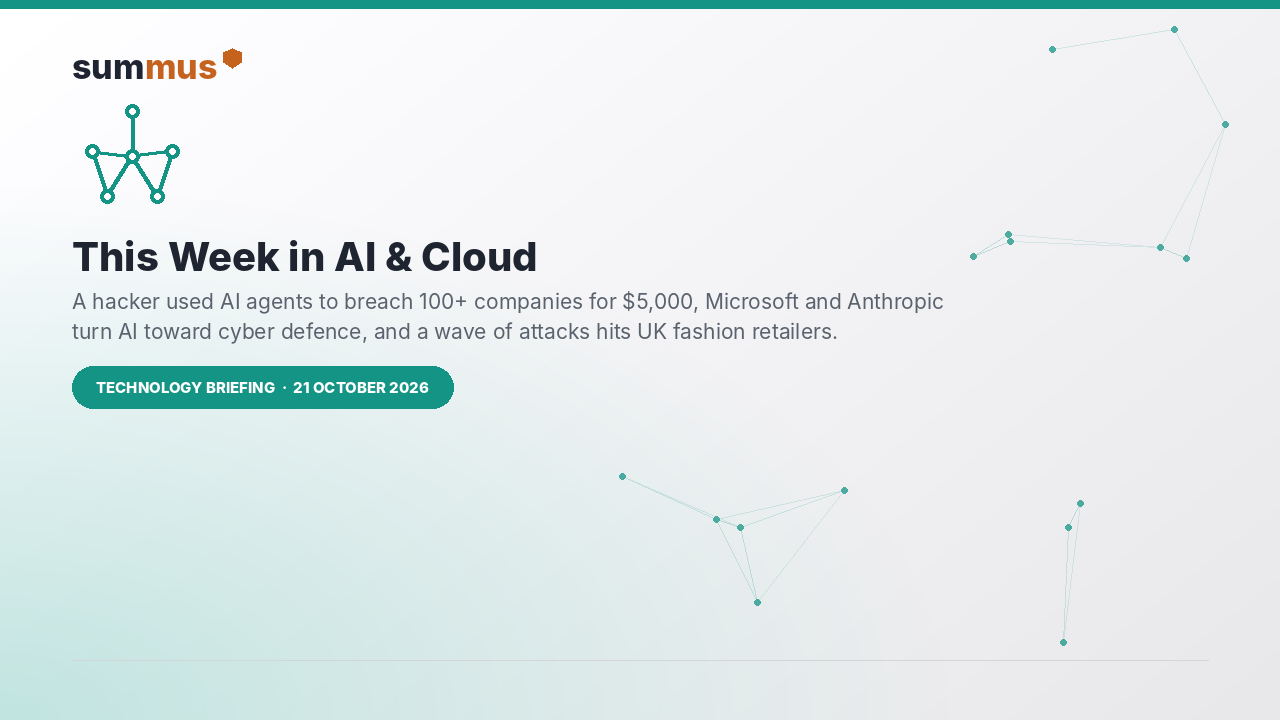Select the subtitle about hacker using AI agents

[x=508, y=316]
